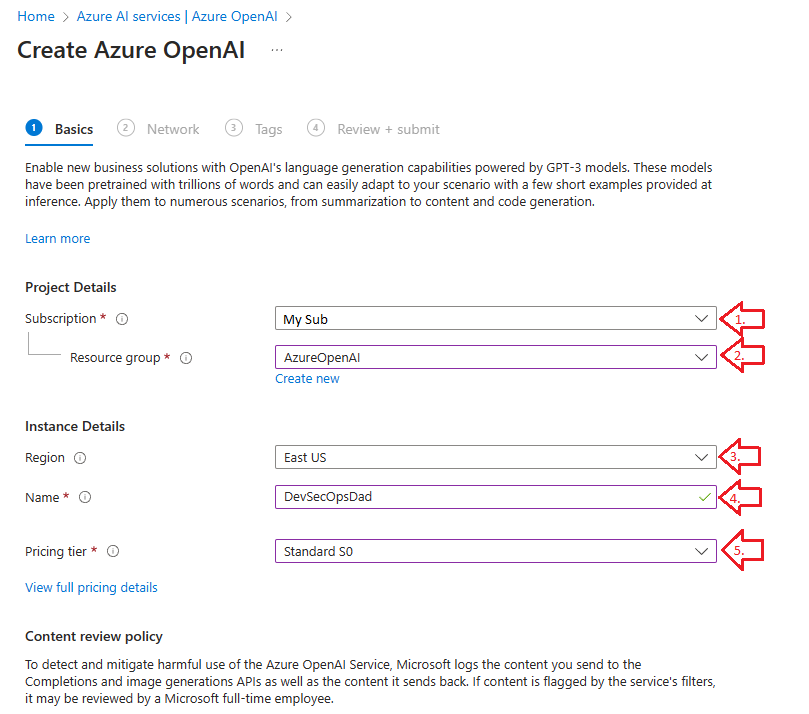Click the Pricing tier info icon
Viewport: 809px width, 714px height.
tap(113, 551)
